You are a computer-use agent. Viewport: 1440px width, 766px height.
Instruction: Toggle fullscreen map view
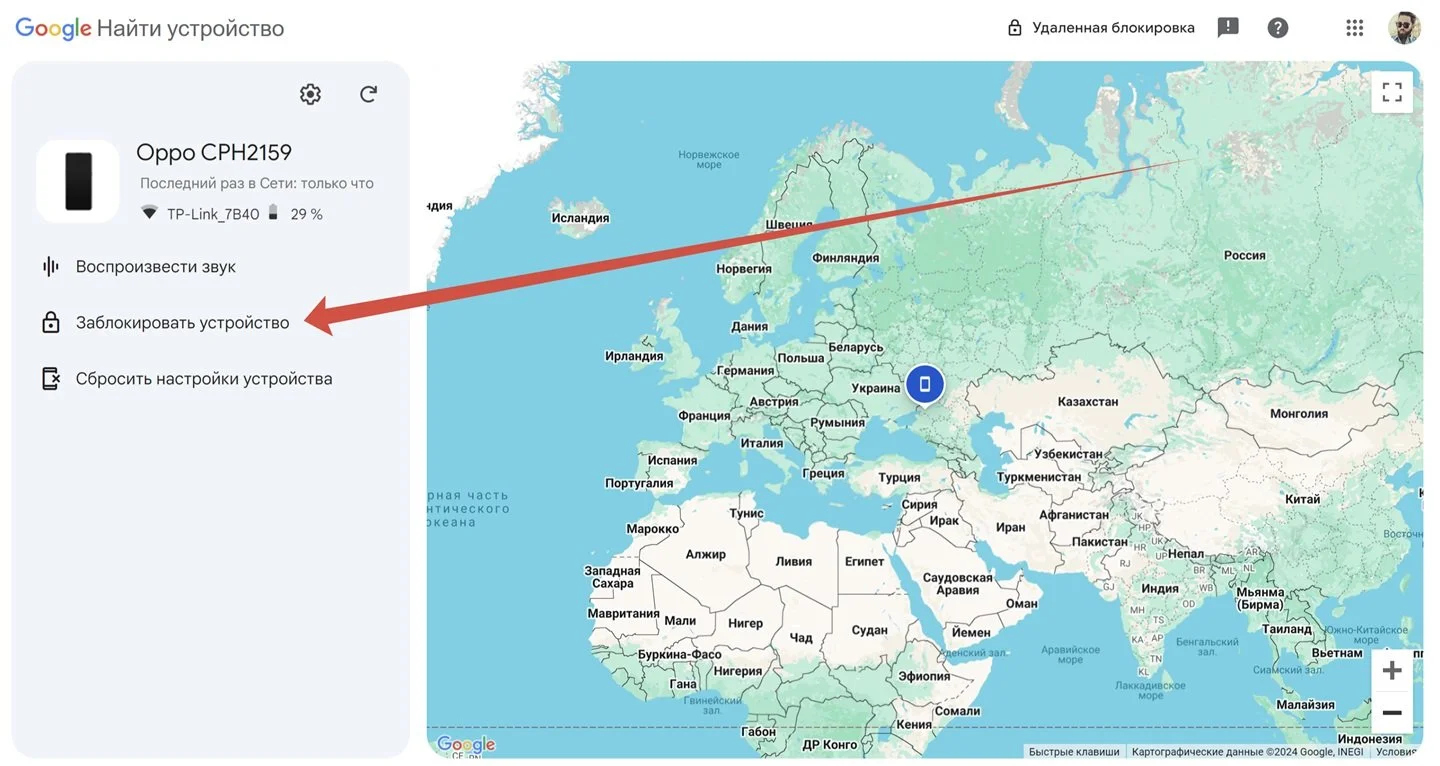click(x=1392, y=93)
